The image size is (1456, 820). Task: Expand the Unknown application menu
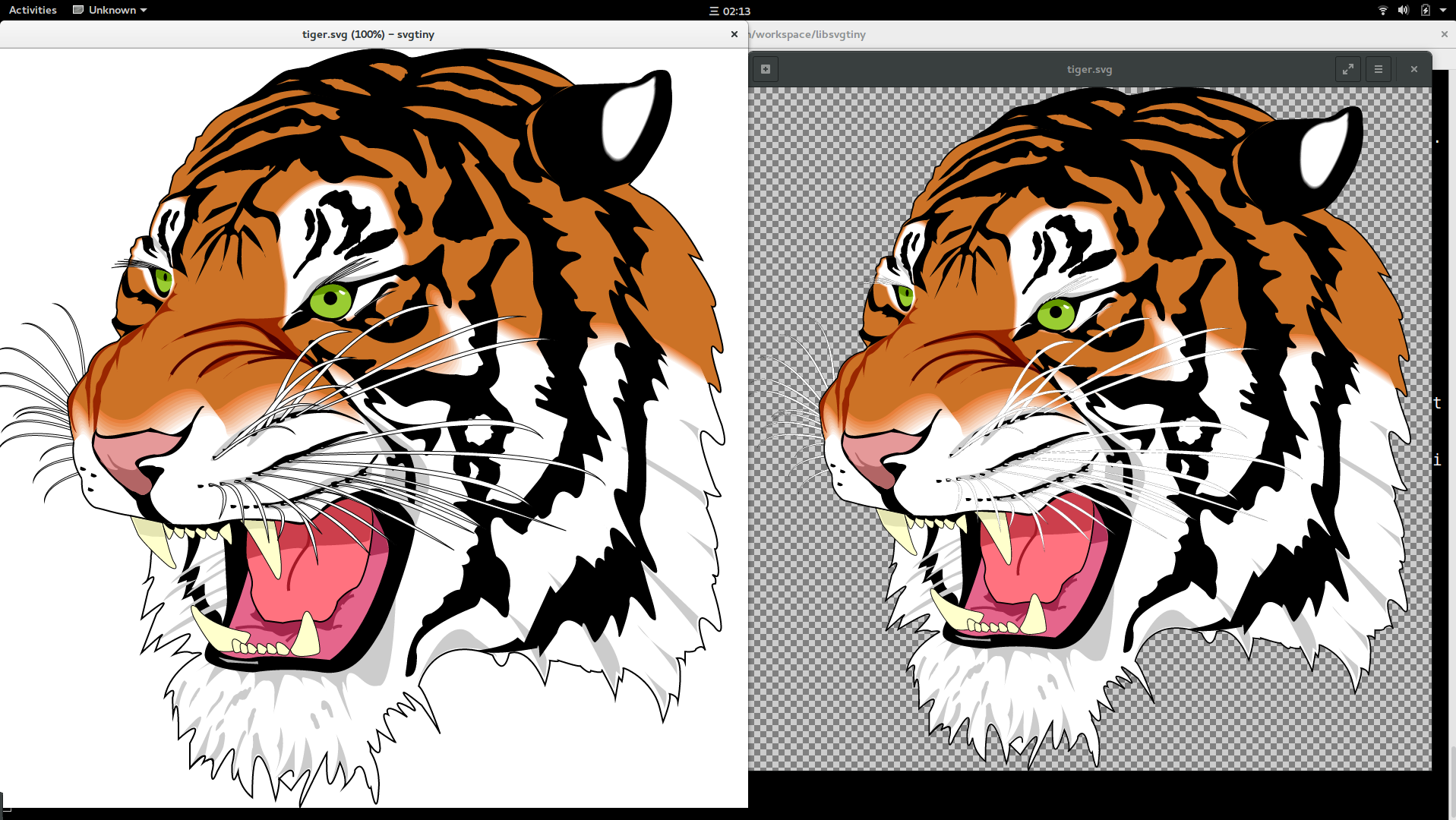click(110, 10)
